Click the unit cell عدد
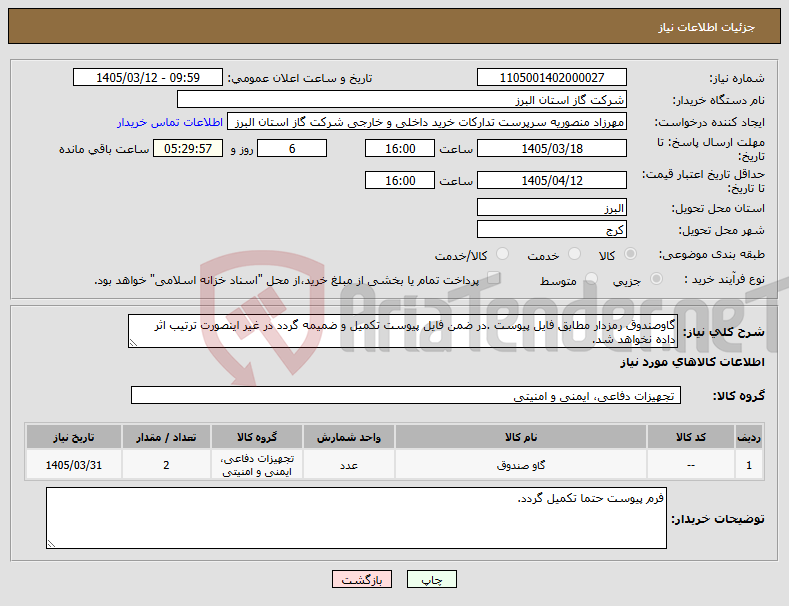This screenshot has height=606, width=789. (x=349, y=465)
